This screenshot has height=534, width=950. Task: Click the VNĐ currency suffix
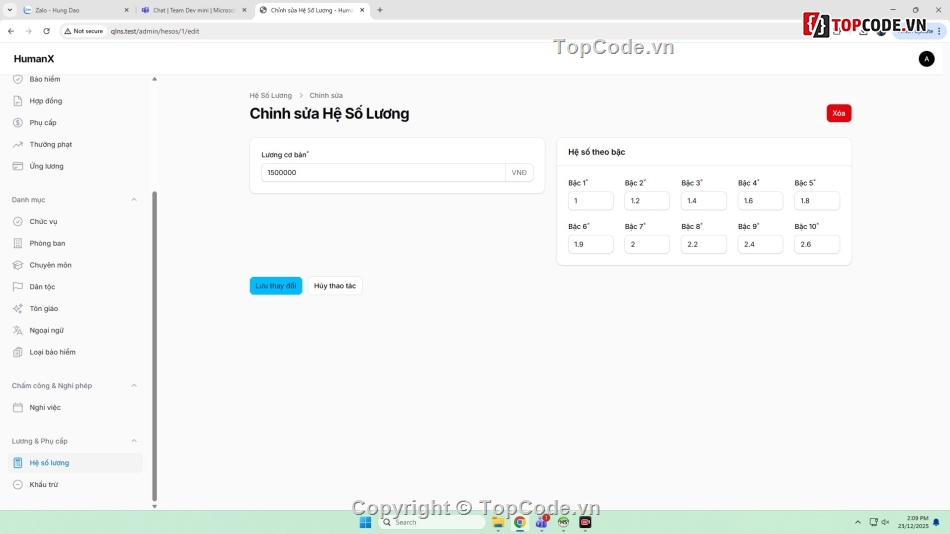click(519, 173)
